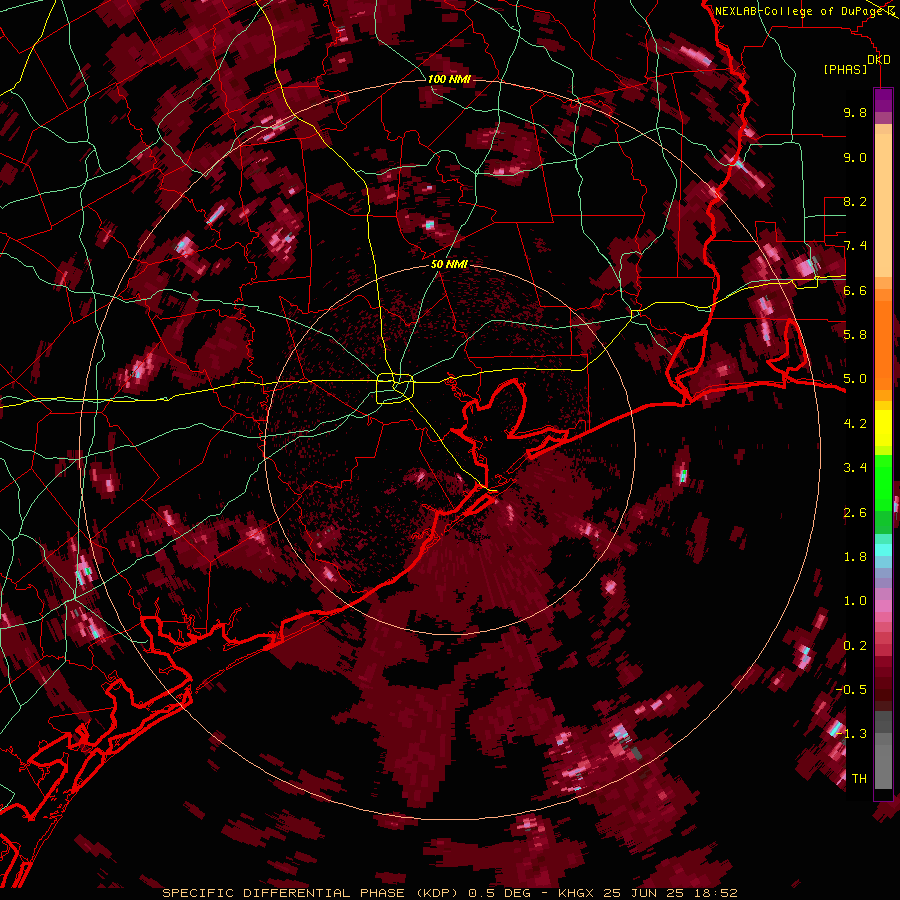Click the 1.8 color scale value

[855, 557]
